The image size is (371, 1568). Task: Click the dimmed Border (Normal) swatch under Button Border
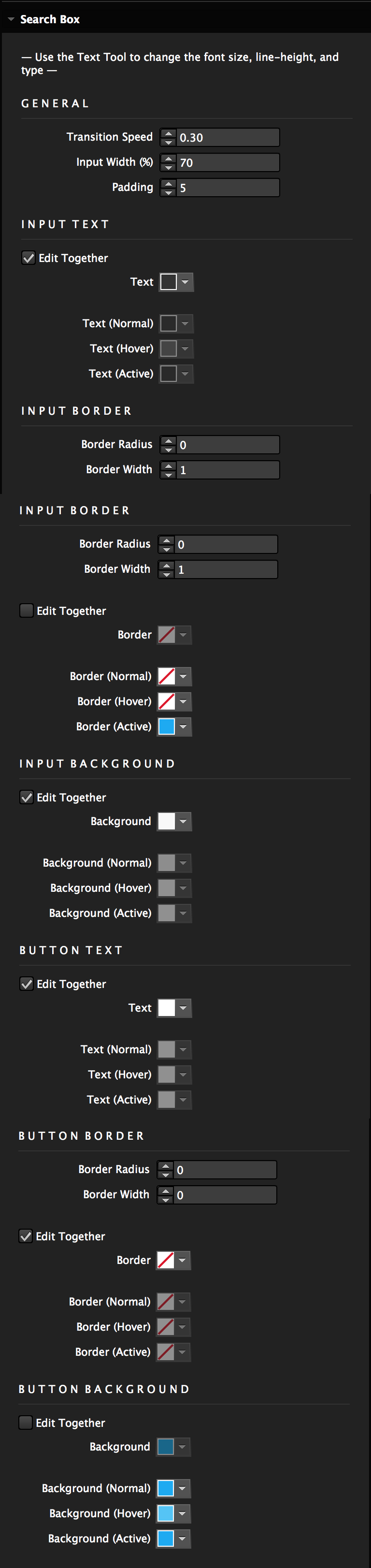(165, 1301)
